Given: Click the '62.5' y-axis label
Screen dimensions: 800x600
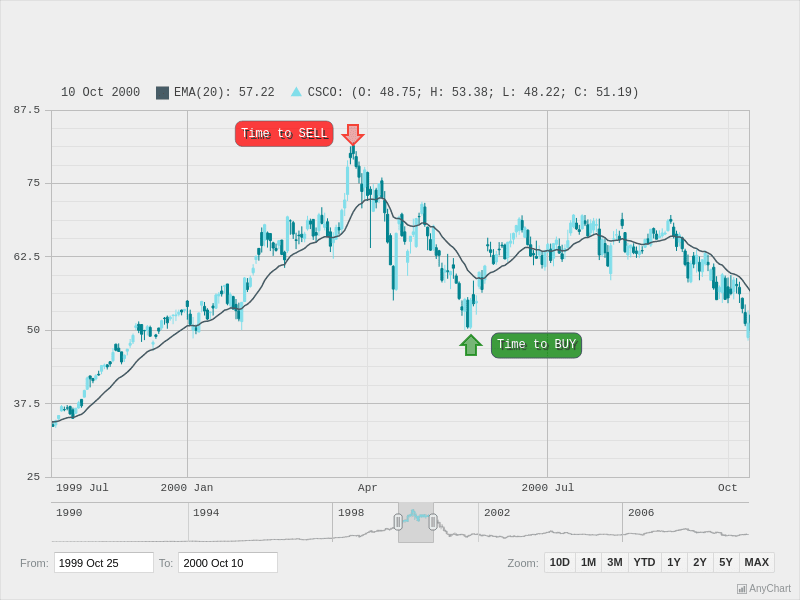Looking at the screenshot, I should pos(27,257).
